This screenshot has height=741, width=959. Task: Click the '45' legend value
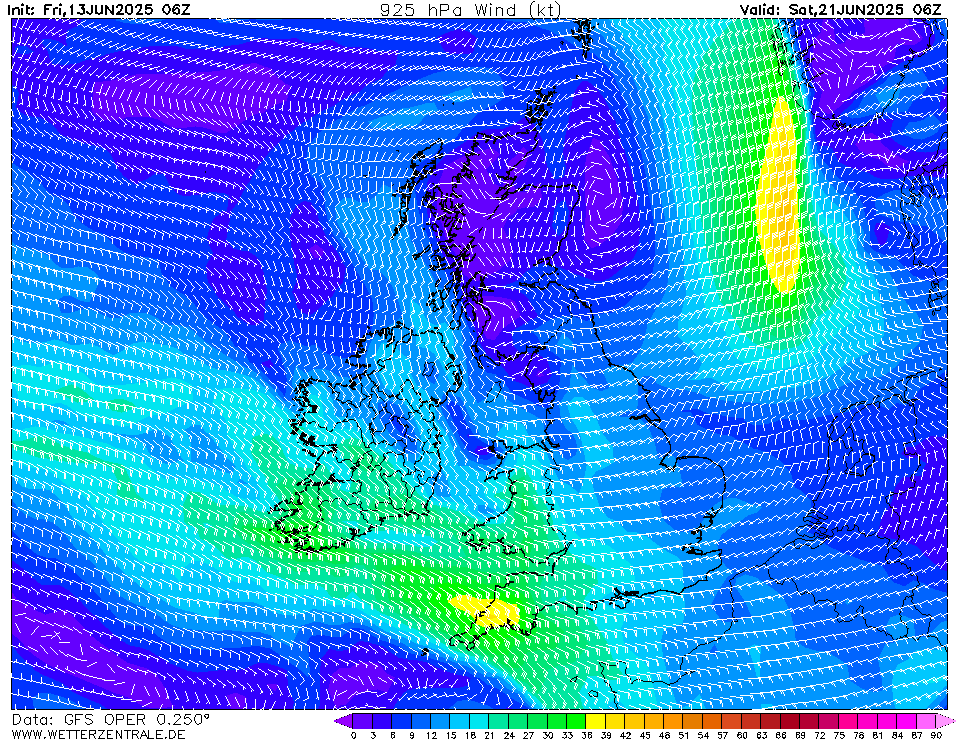[x=645, y=735]
